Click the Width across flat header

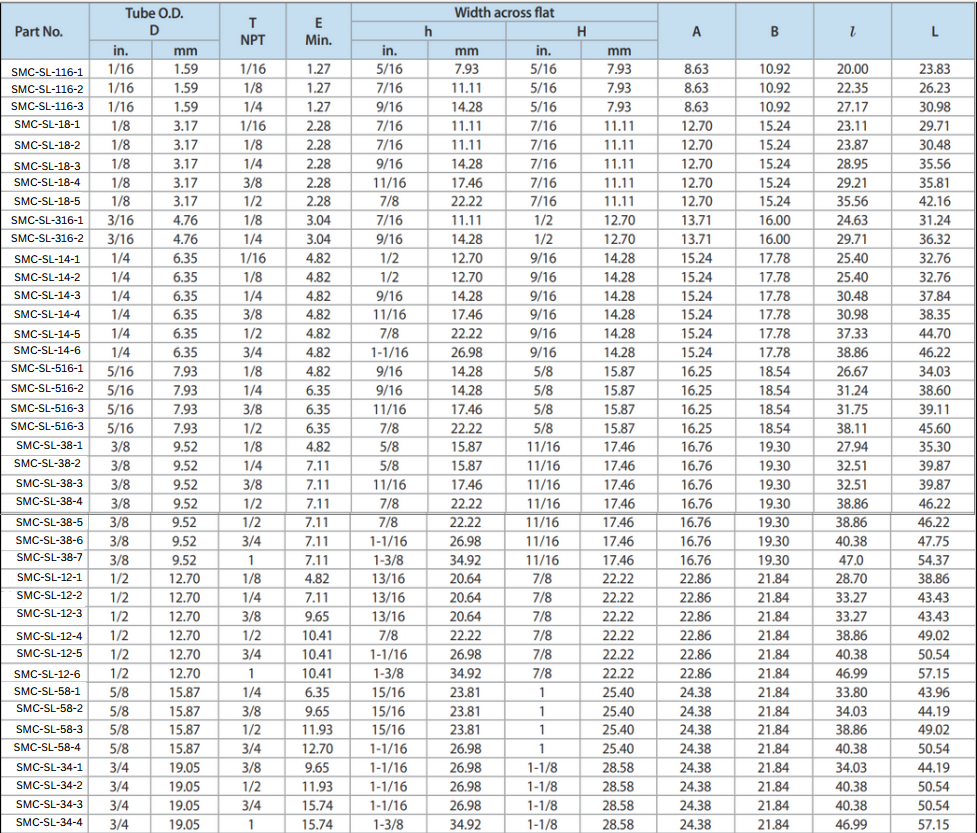[504, 12]
